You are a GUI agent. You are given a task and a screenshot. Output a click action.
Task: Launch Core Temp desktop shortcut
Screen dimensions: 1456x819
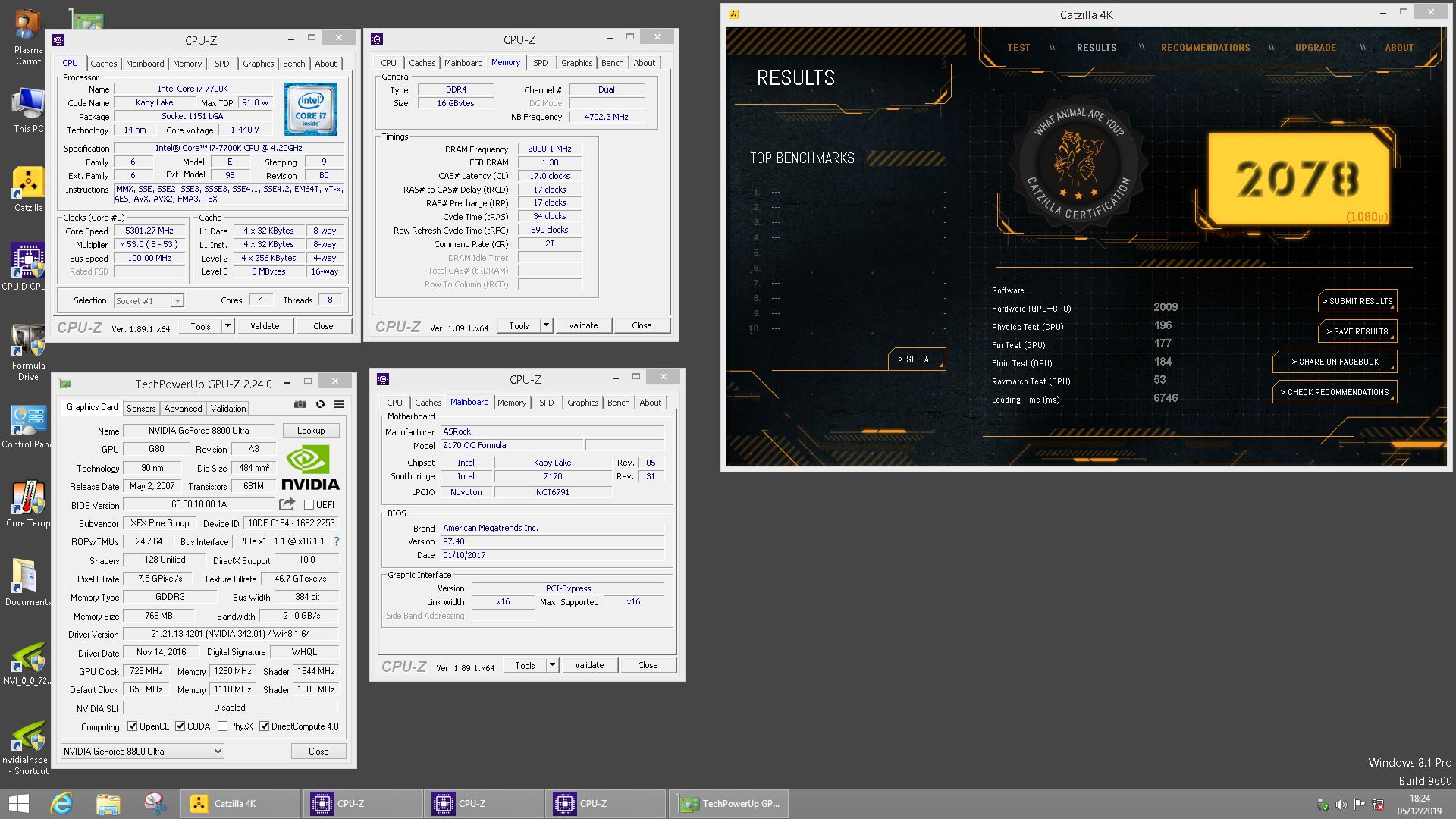tap(28, 504)
